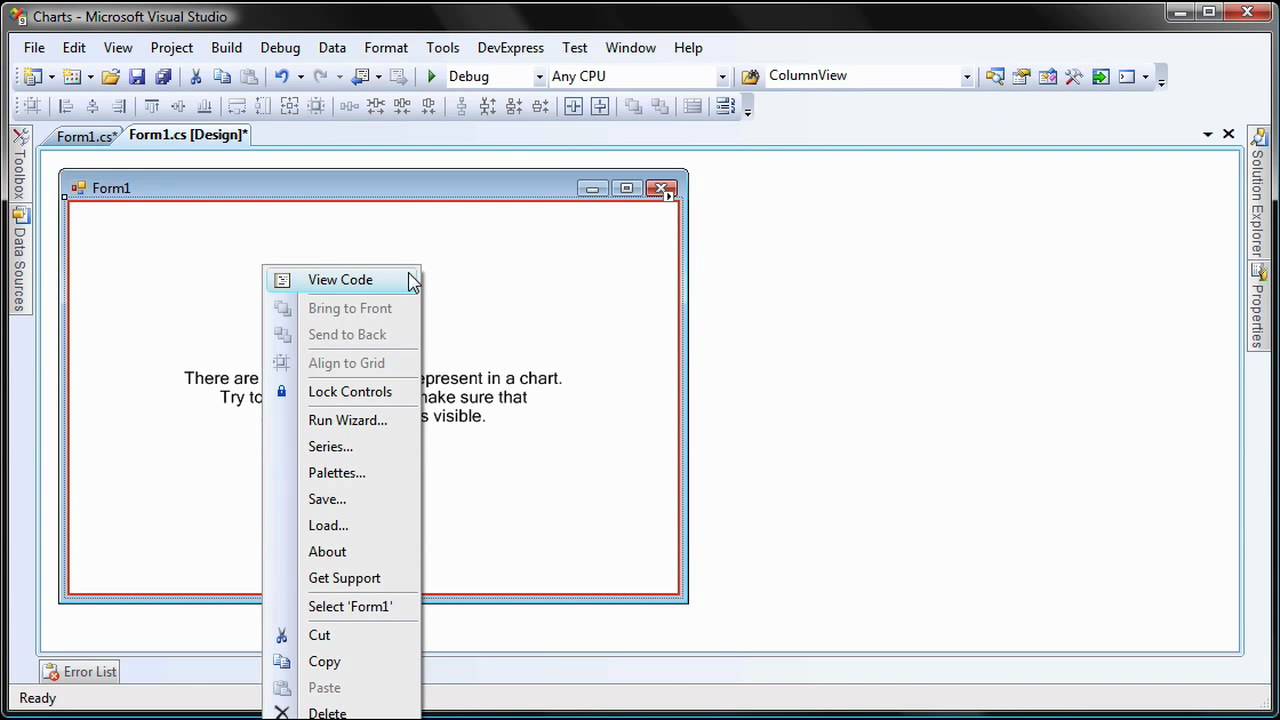Choose Palettes... from the context menu
This screenshot has height=720, width=1280.
pos(342,473)
